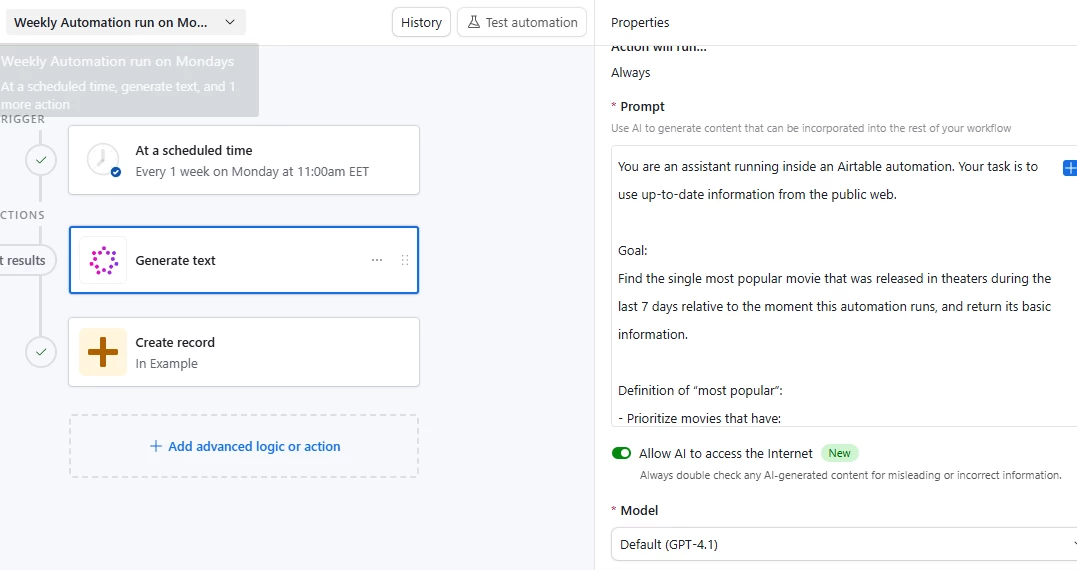The image size is (1077, 570).
Task: Click the blue plus insert-token button in prompt
Action: [x=1069, y=168]
